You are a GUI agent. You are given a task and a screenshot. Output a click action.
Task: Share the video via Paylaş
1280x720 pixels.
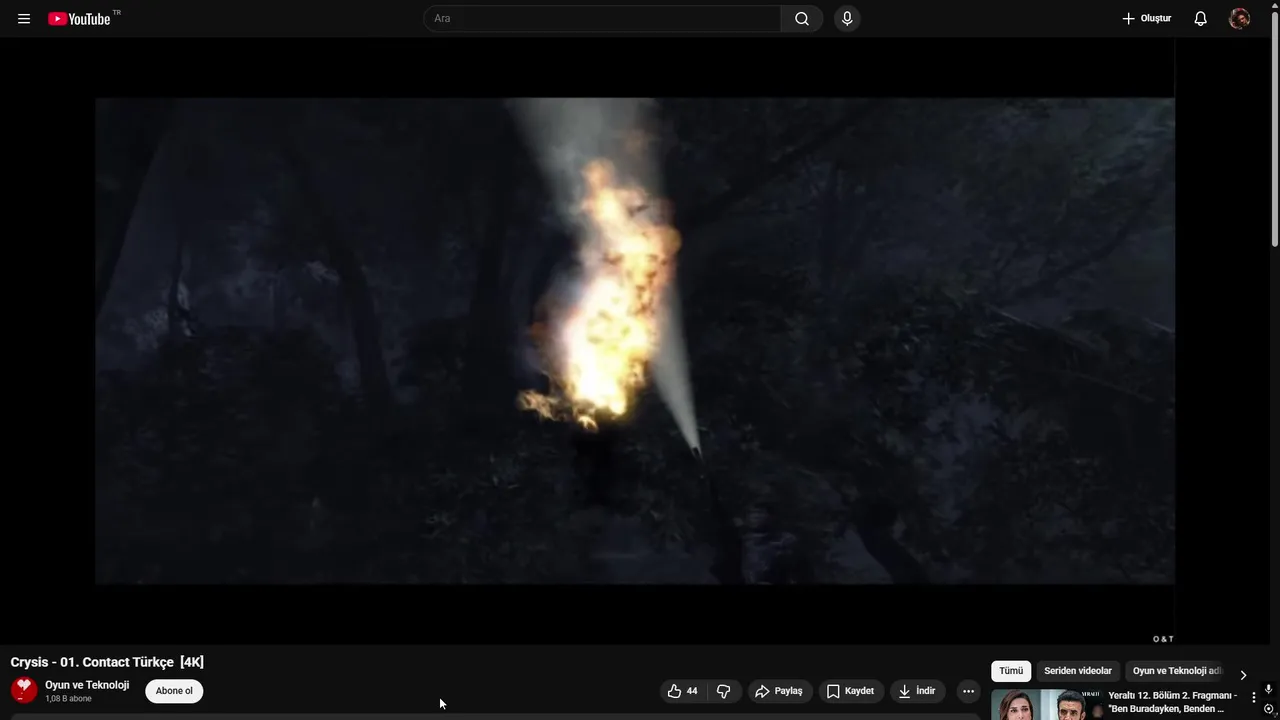(779, 691)
